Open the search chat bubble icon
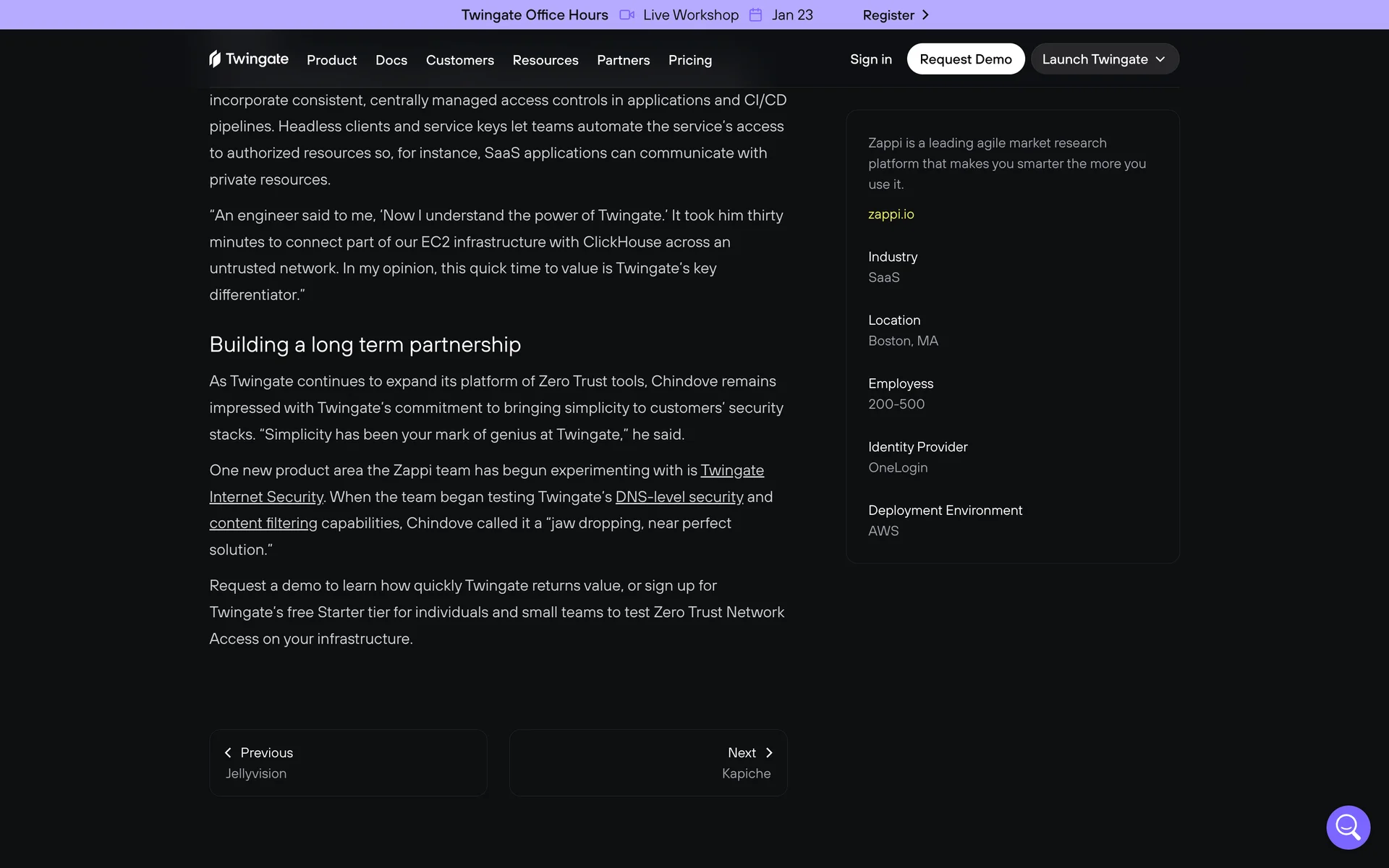The height and width of the screenshot is (868, 1389). (x=1347, y=827)
